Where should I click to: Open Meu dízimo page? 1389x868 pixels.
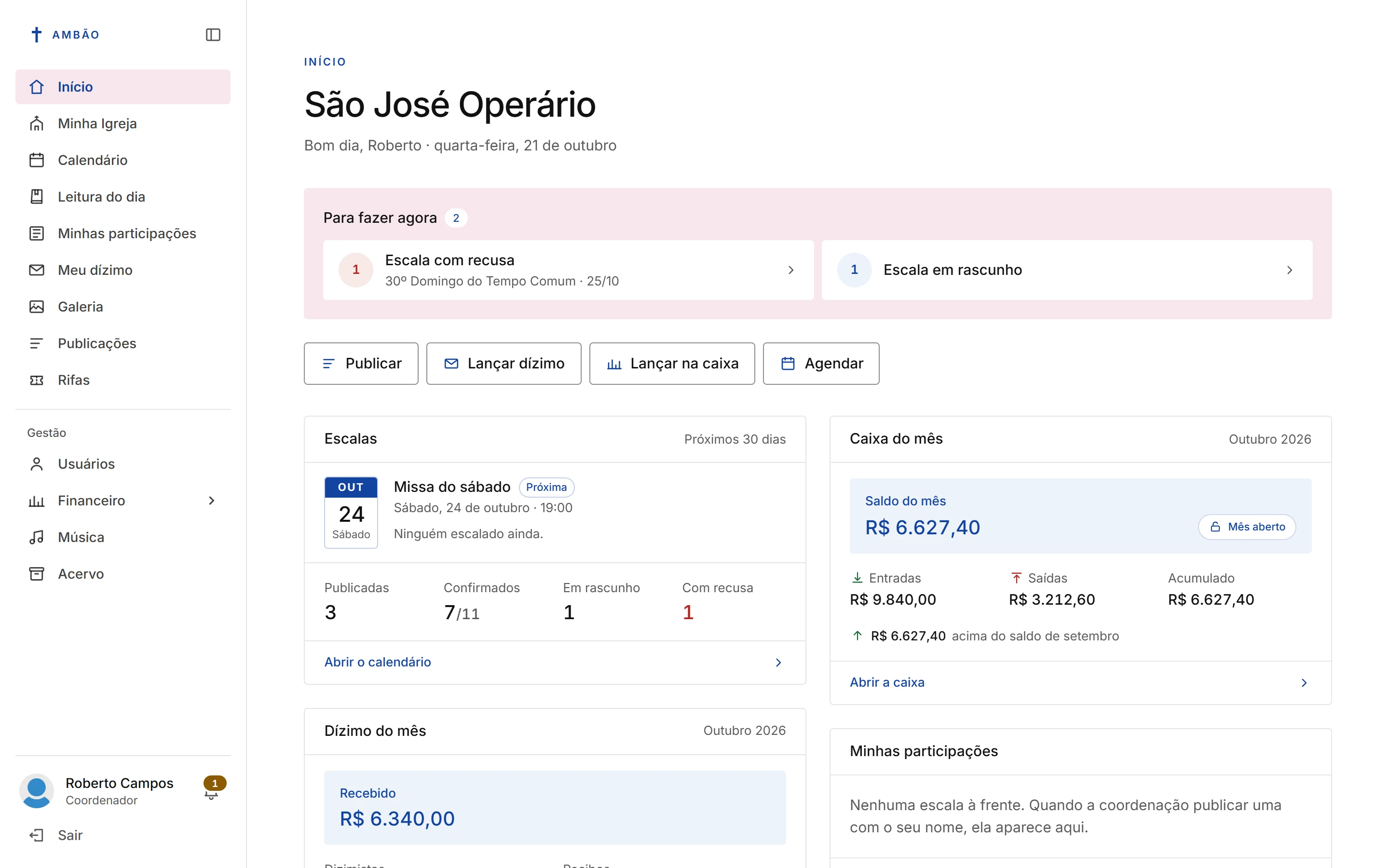coord(123,270)
